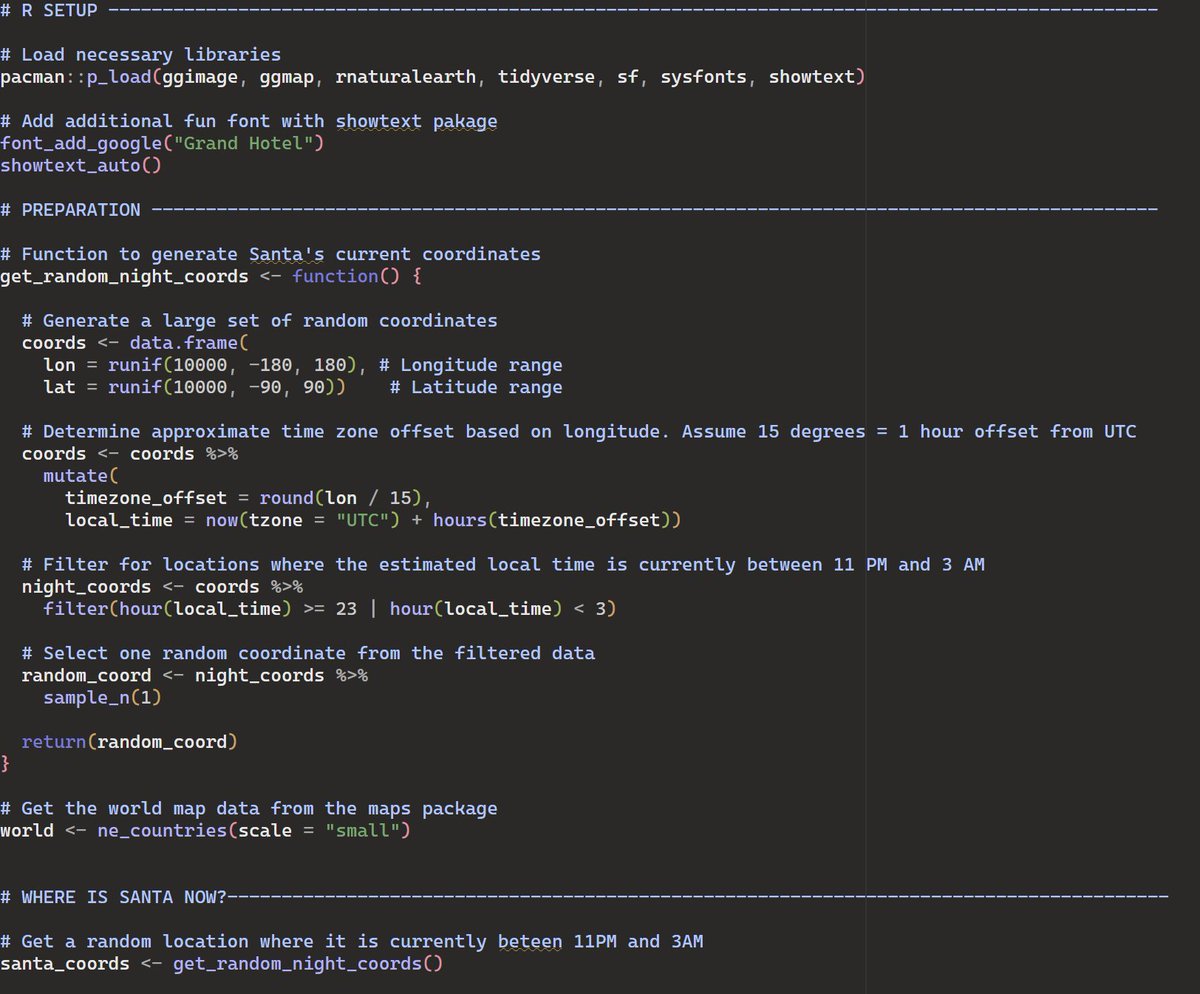Click the 'hours(timezone_offset)' expression
Screen dimensions: 1200x994
[552, 520]
